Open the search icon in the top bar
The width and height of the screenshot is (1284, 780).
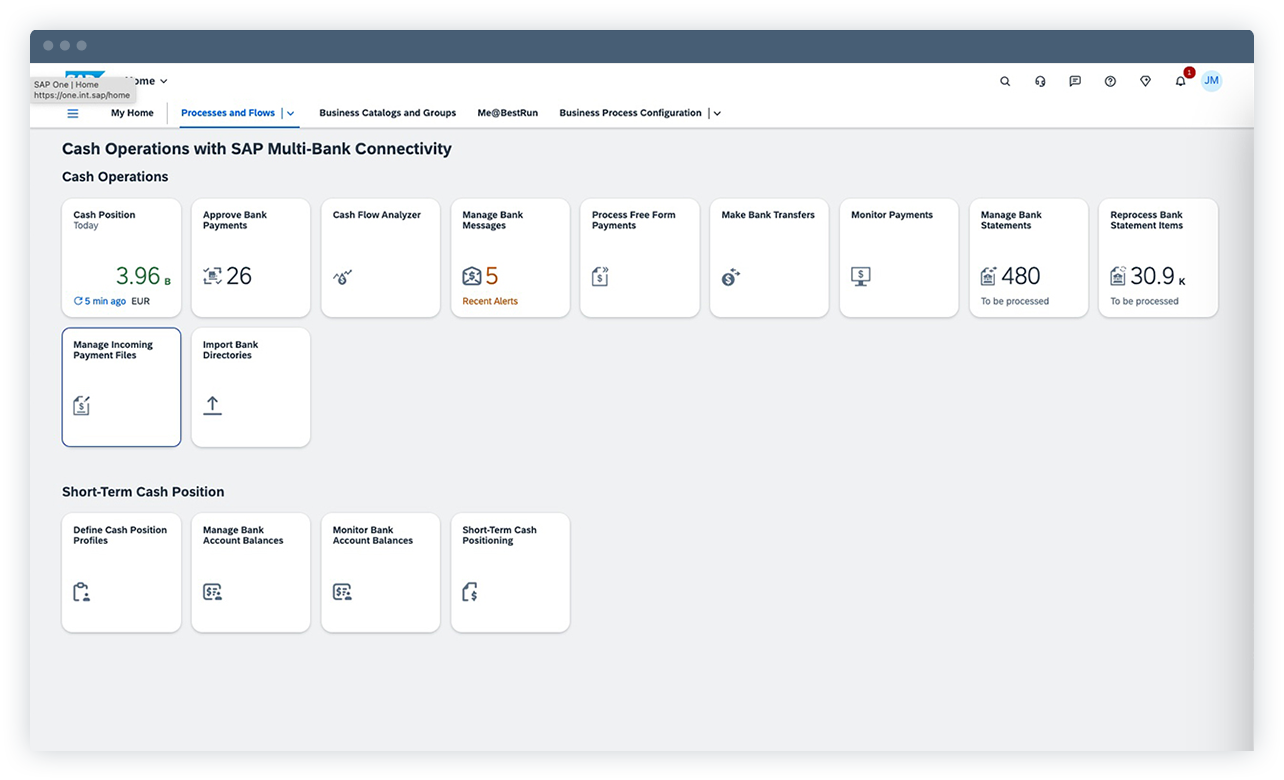tap(1005, 81)
